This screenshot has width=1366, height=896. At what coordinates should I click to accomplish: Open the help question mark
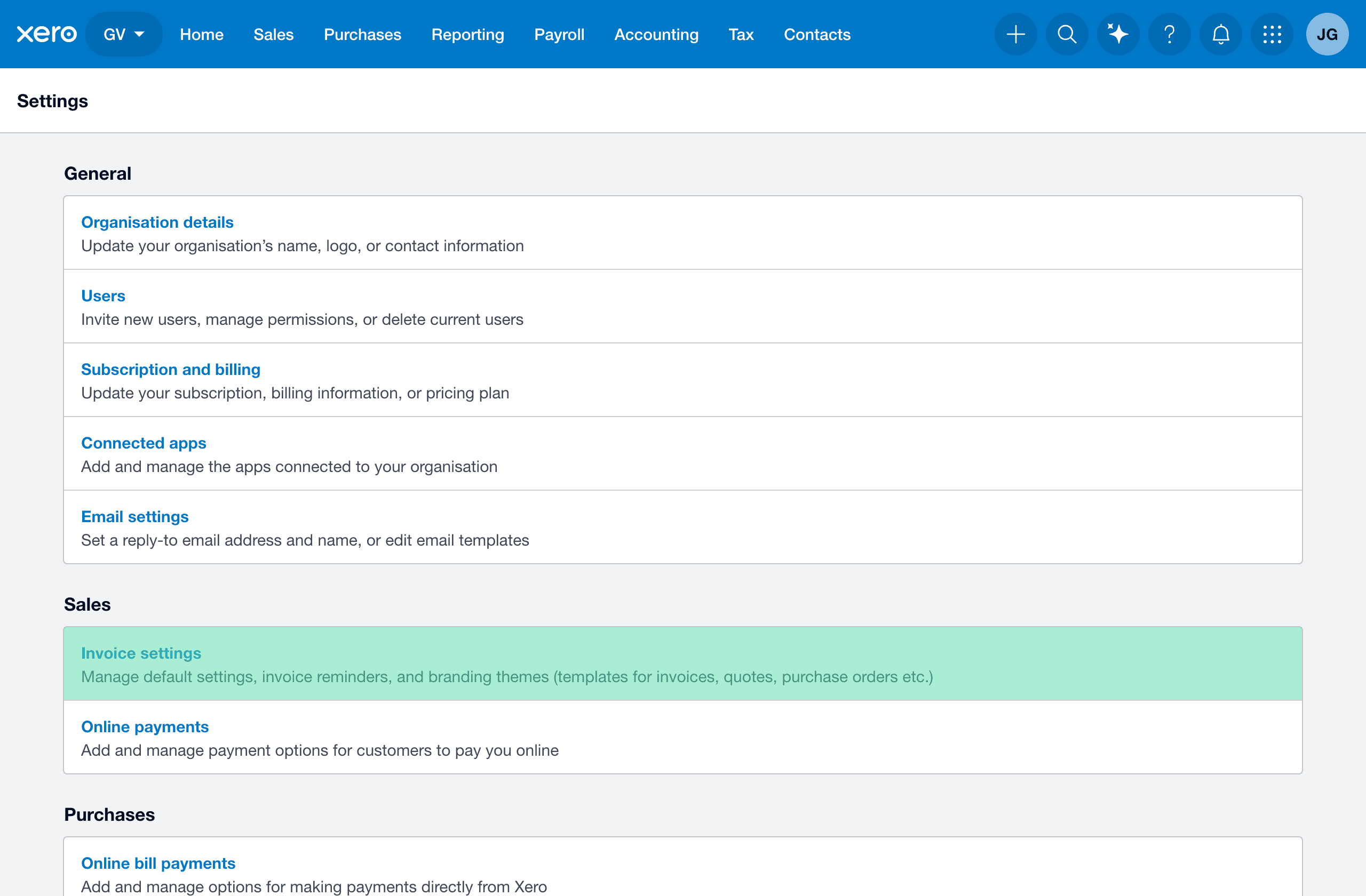tap(1169, 35)
